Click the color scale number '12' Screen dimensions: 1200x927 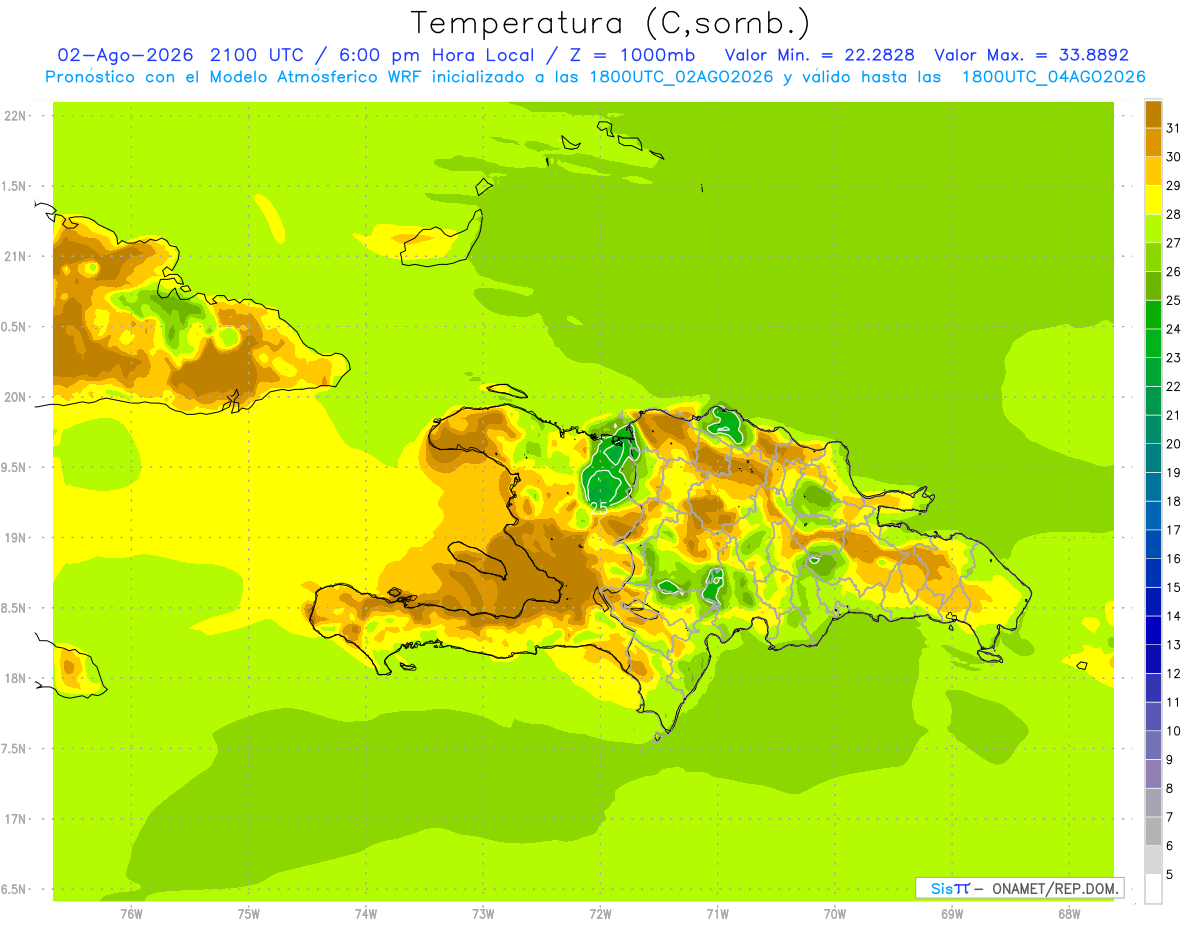1174,673
